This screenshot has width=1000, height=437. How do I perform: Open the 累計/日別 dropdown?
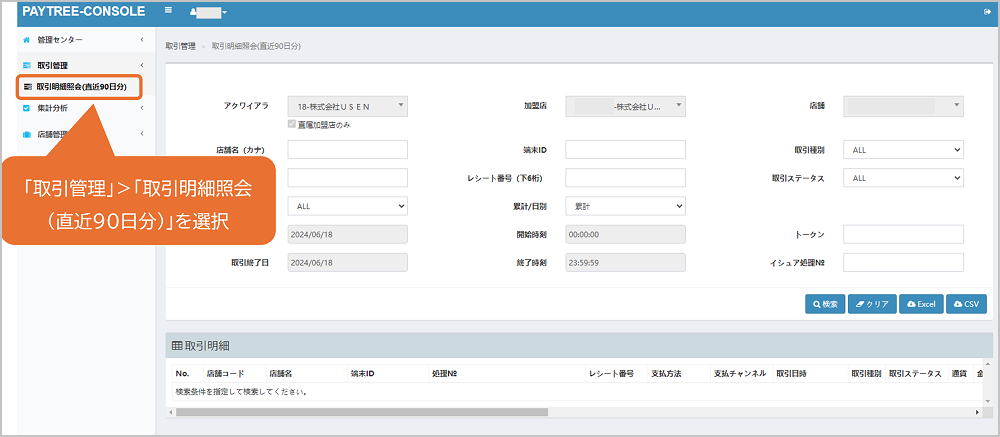(625, 206)
